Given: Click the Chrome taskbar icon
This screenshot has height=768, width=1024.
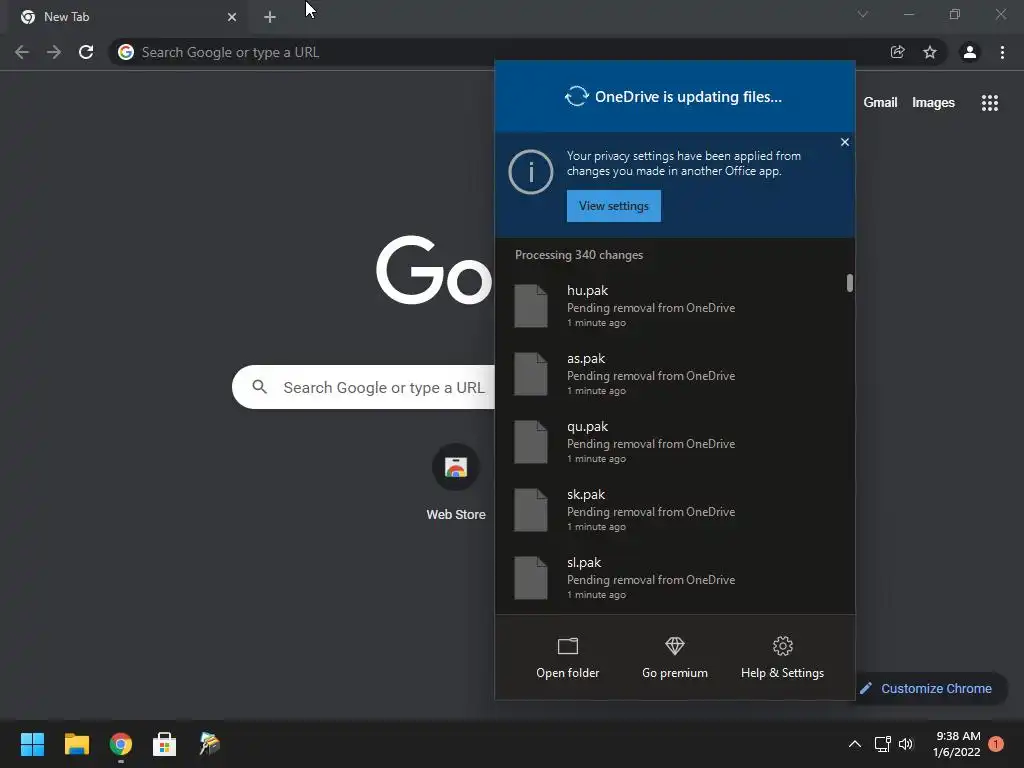Looking at the screenshot, I should point(121,744).
